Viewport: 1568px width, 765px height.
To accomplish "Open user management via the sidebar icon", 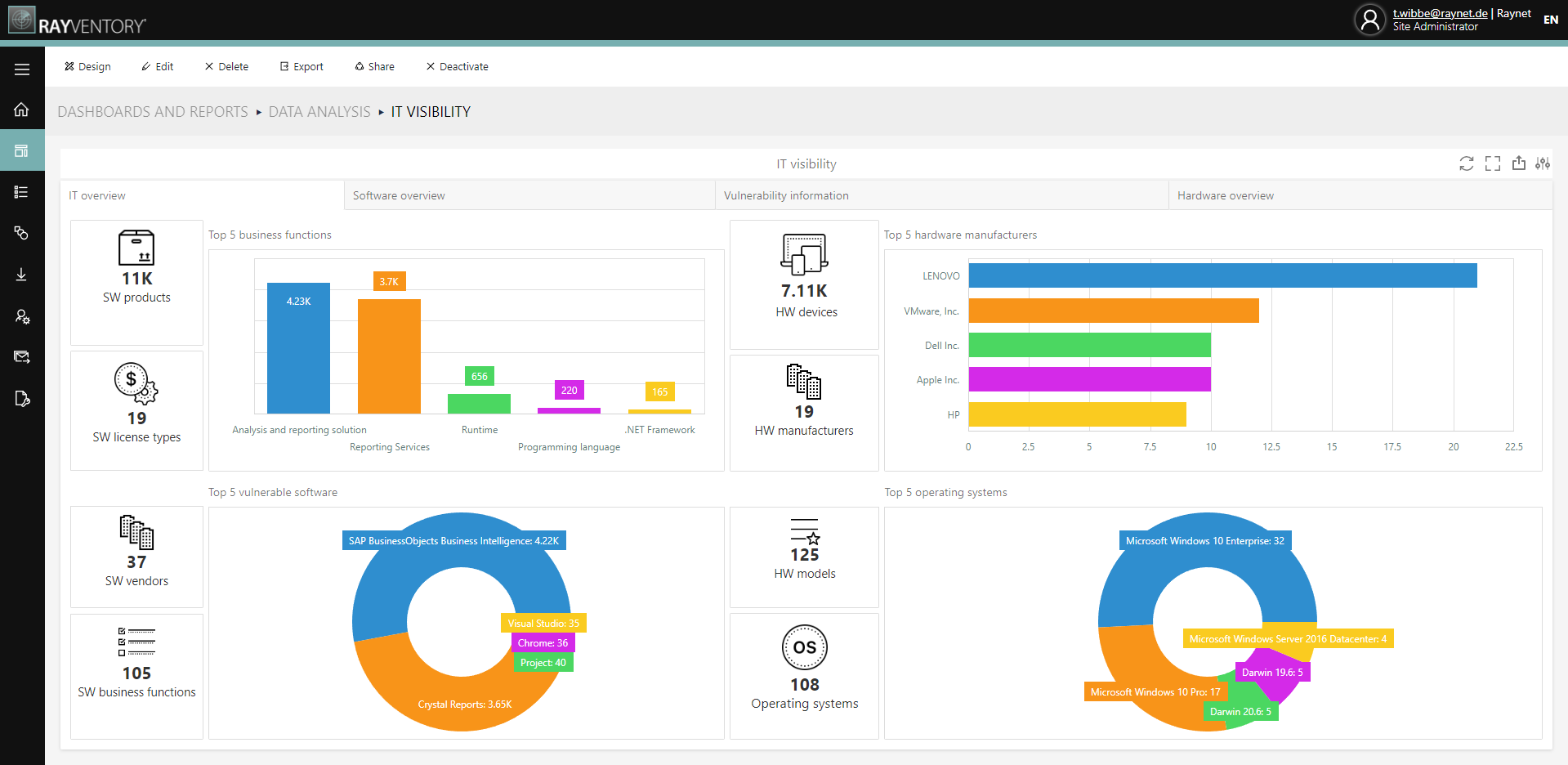I will pyautogui.click(x=22, y=316).
